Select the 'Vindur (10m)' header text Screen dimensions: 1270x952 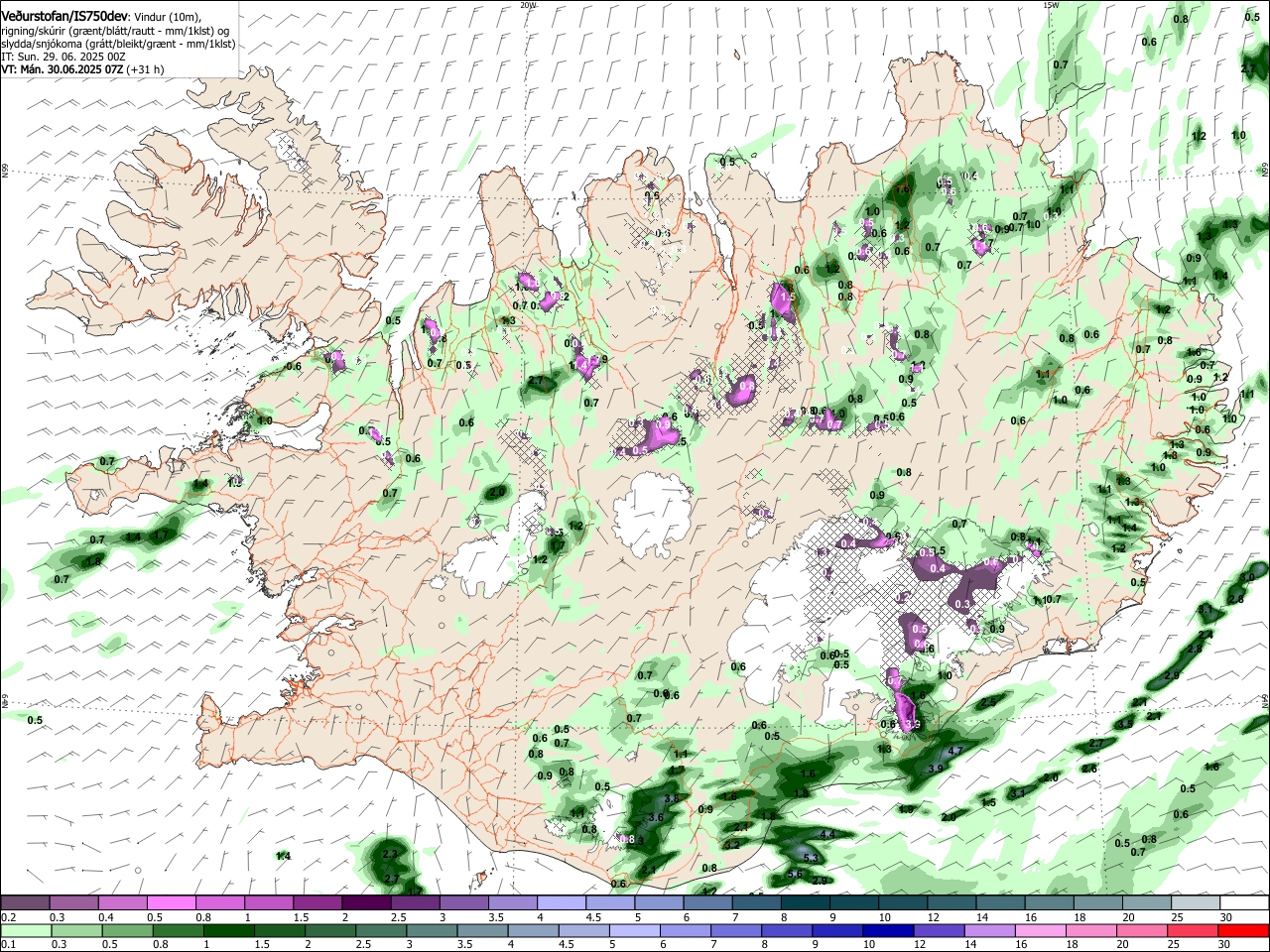point(165,17)
